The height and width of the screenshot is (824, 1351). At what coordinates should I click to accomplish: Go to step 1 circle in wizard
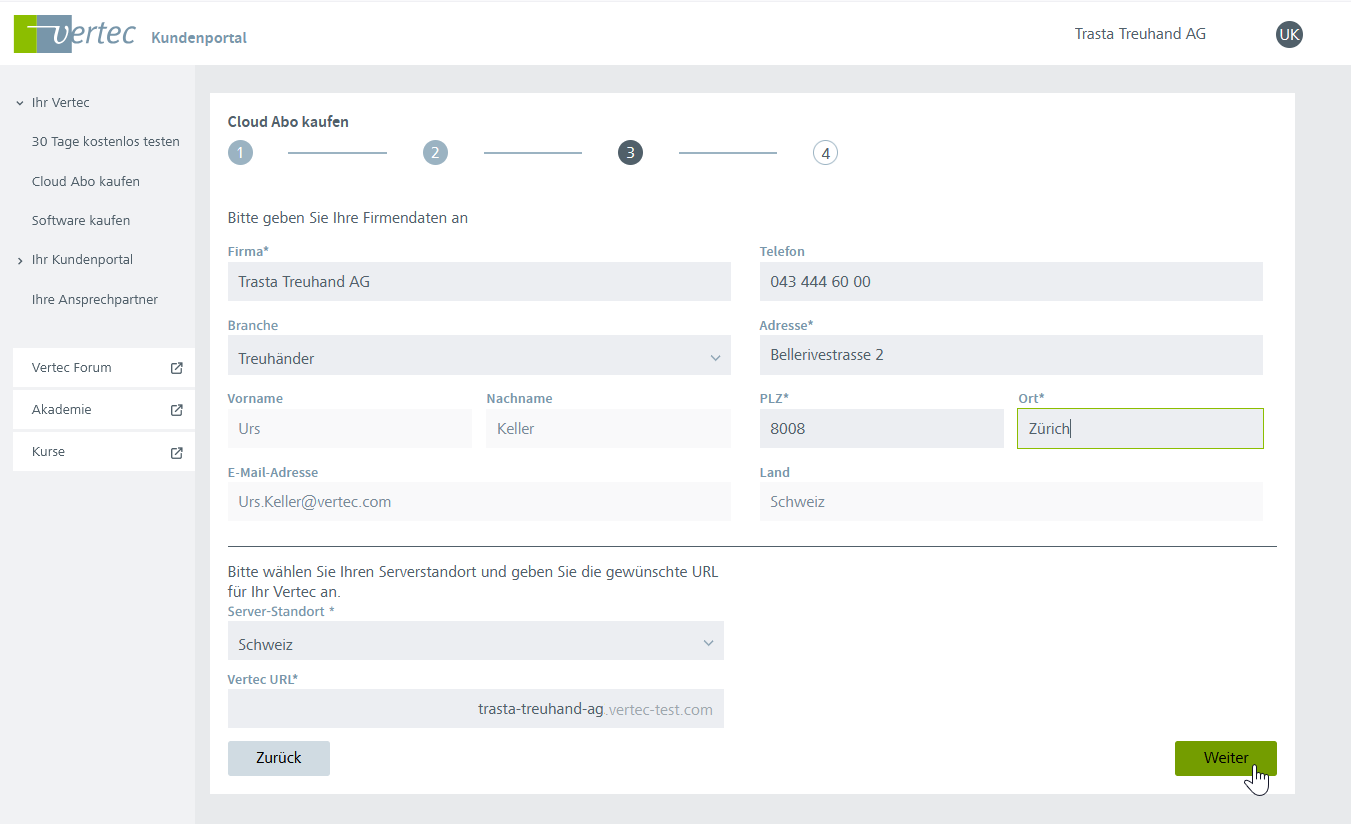point(240,153)
